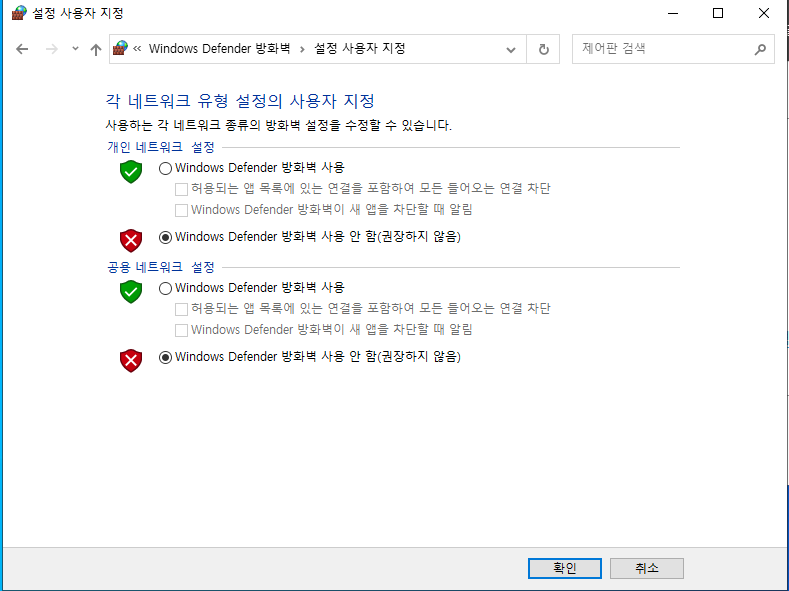Check notify on new app block under 개인 네트워크
The width and height of the screenshot is (789, 591).
pos(181,210)
